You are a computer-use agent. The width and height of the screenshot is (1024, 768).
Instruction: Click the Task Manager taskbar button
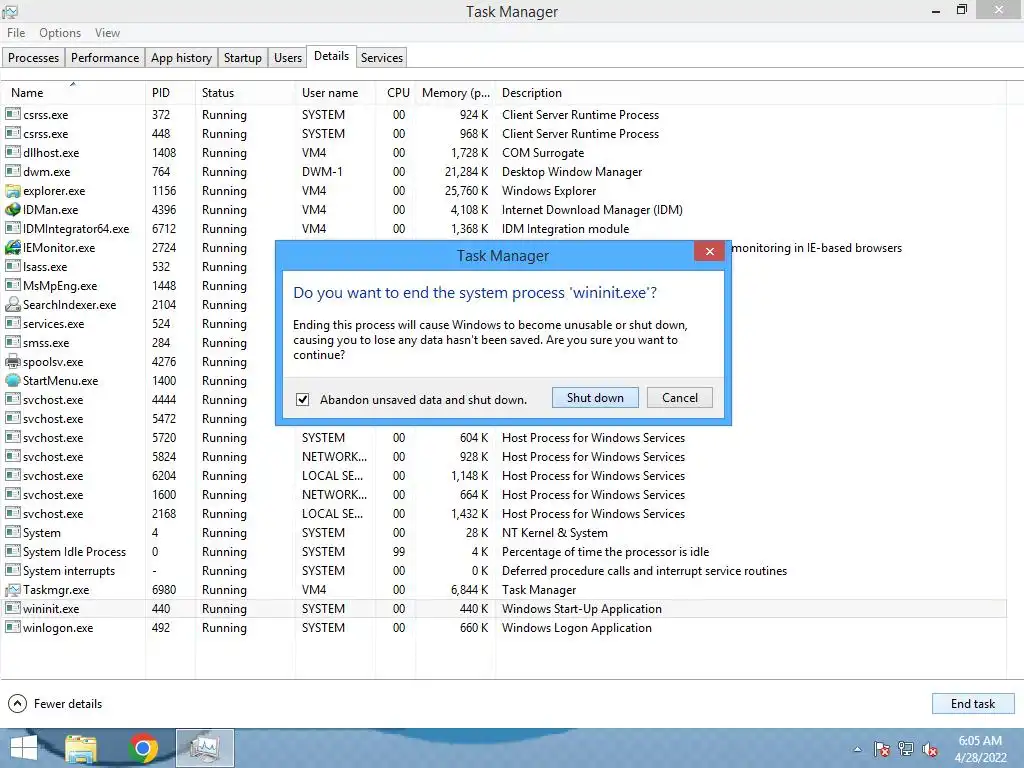205,748
